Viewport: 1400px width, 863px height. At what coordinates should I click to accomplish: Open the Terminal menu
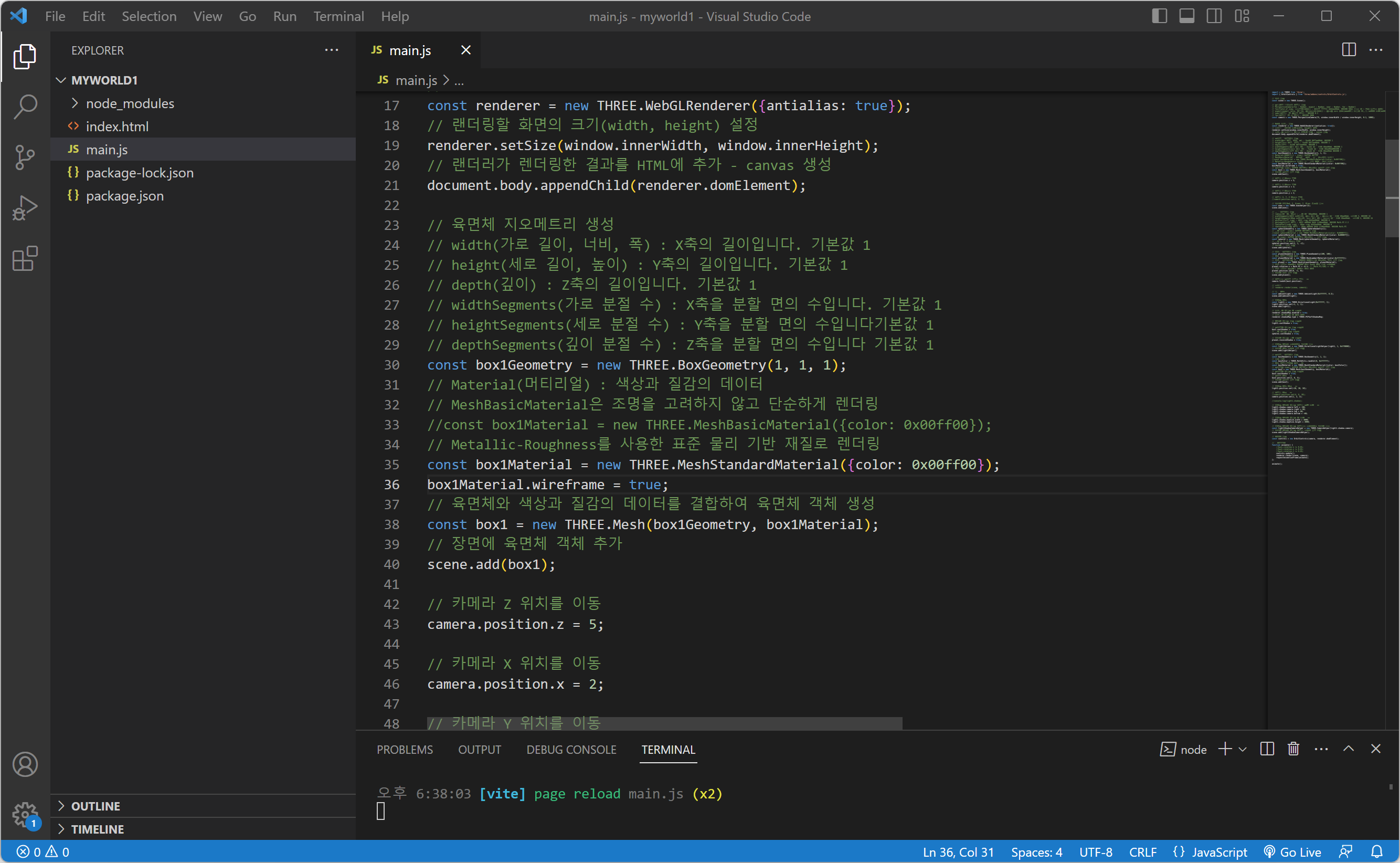pyautogui.click(x=338, y=16)
